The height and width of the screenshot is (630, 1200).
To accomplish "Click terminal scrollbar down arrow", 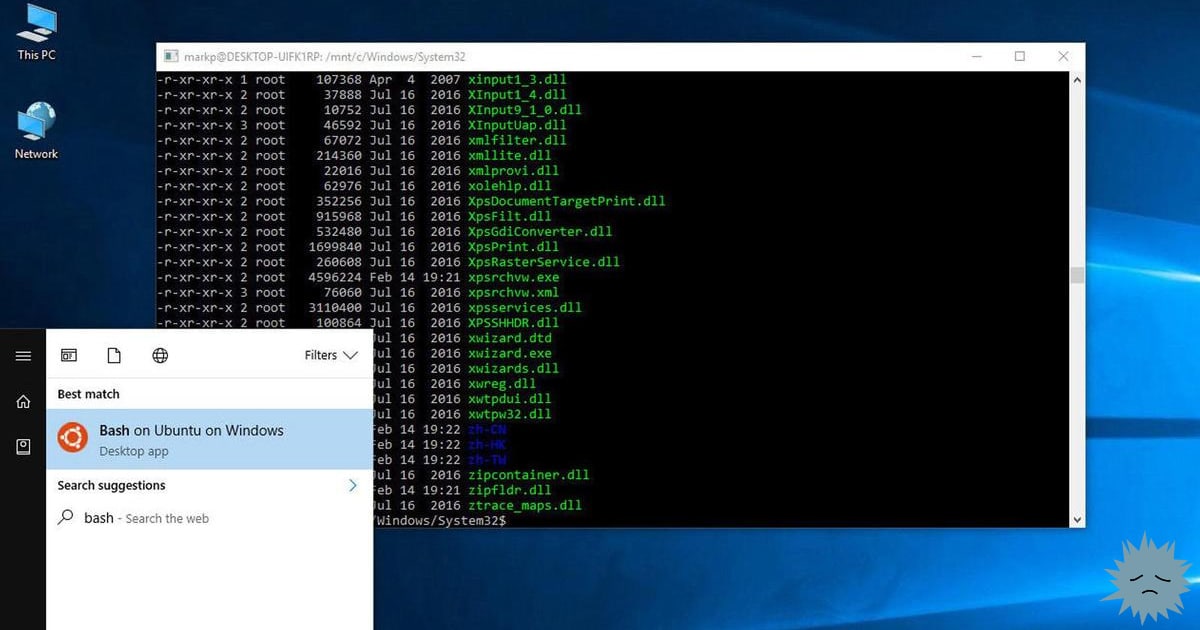I will pos(1076,520).
